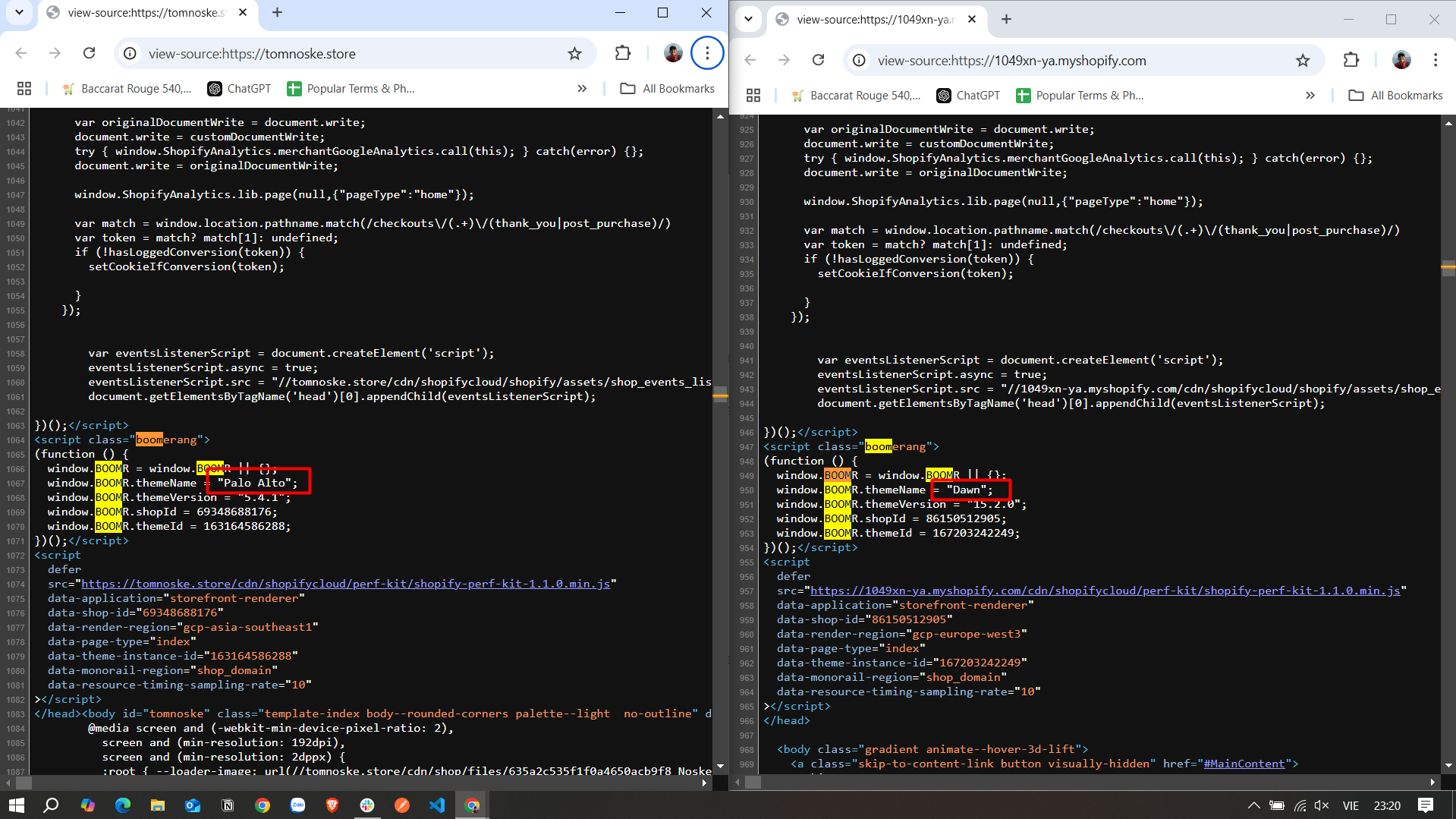Click "Palo Alto" theme name text in left source
1456x819 pixels.
(x=254, y=483)
